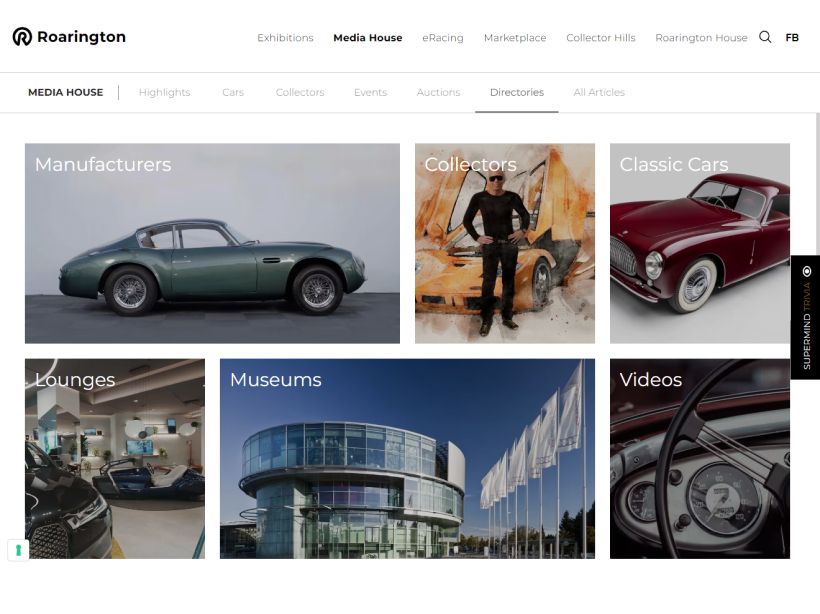Select the Collectors directory tile

(x=504, y=243)
